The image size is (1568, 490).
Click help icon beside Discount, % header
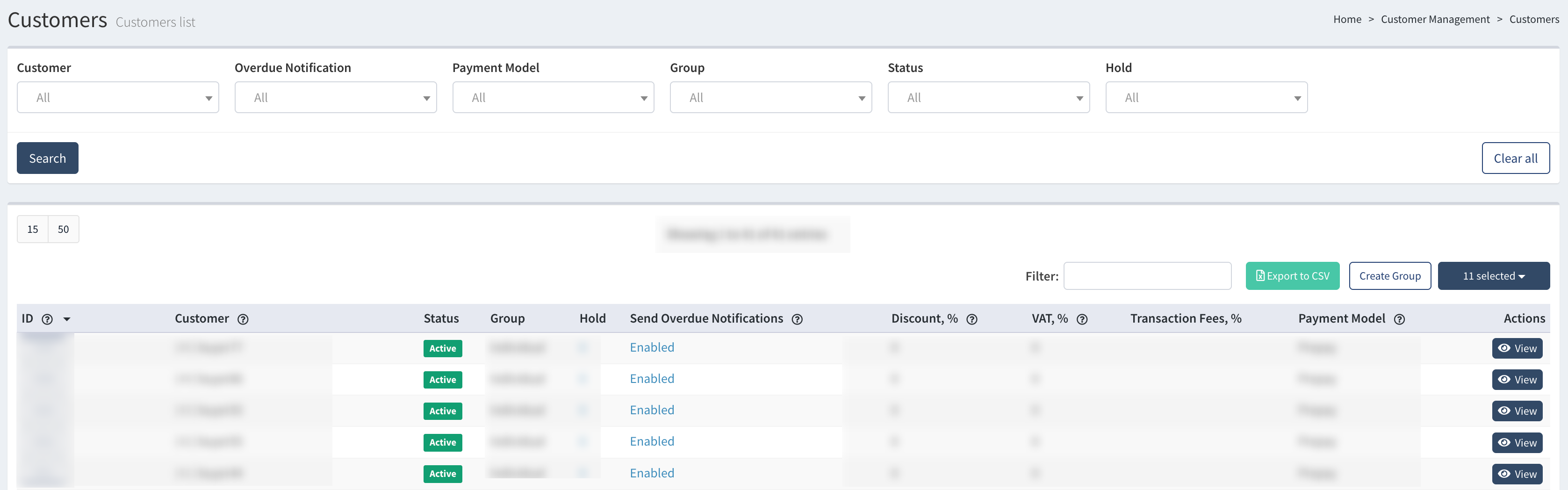(971, 319)
